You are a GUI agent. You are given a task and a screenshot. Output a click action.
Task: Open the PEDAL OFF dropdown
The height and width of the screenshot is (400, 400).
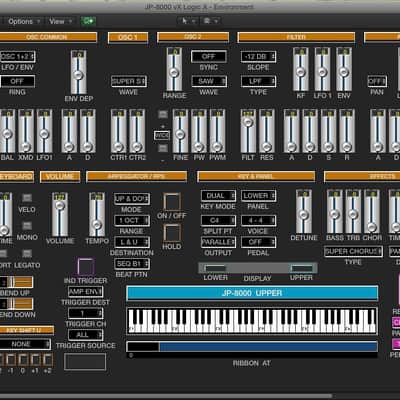click(258, 242)
